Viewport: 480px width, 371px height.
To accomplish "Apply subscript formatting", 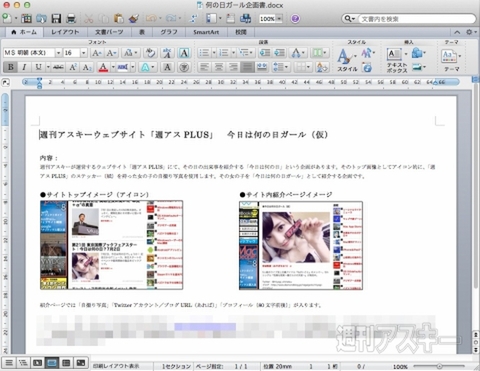I will tap(87, 67).
